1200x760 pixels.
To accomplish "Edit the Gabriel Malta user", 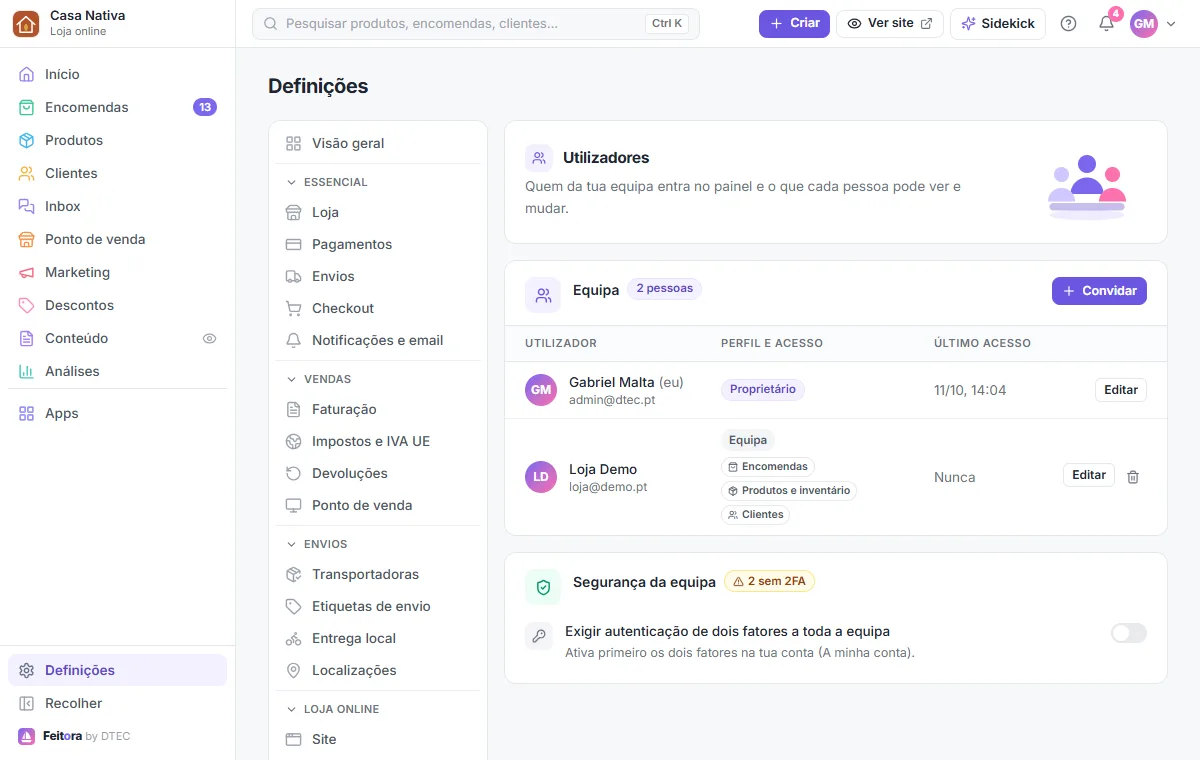I will (1121, 390).
